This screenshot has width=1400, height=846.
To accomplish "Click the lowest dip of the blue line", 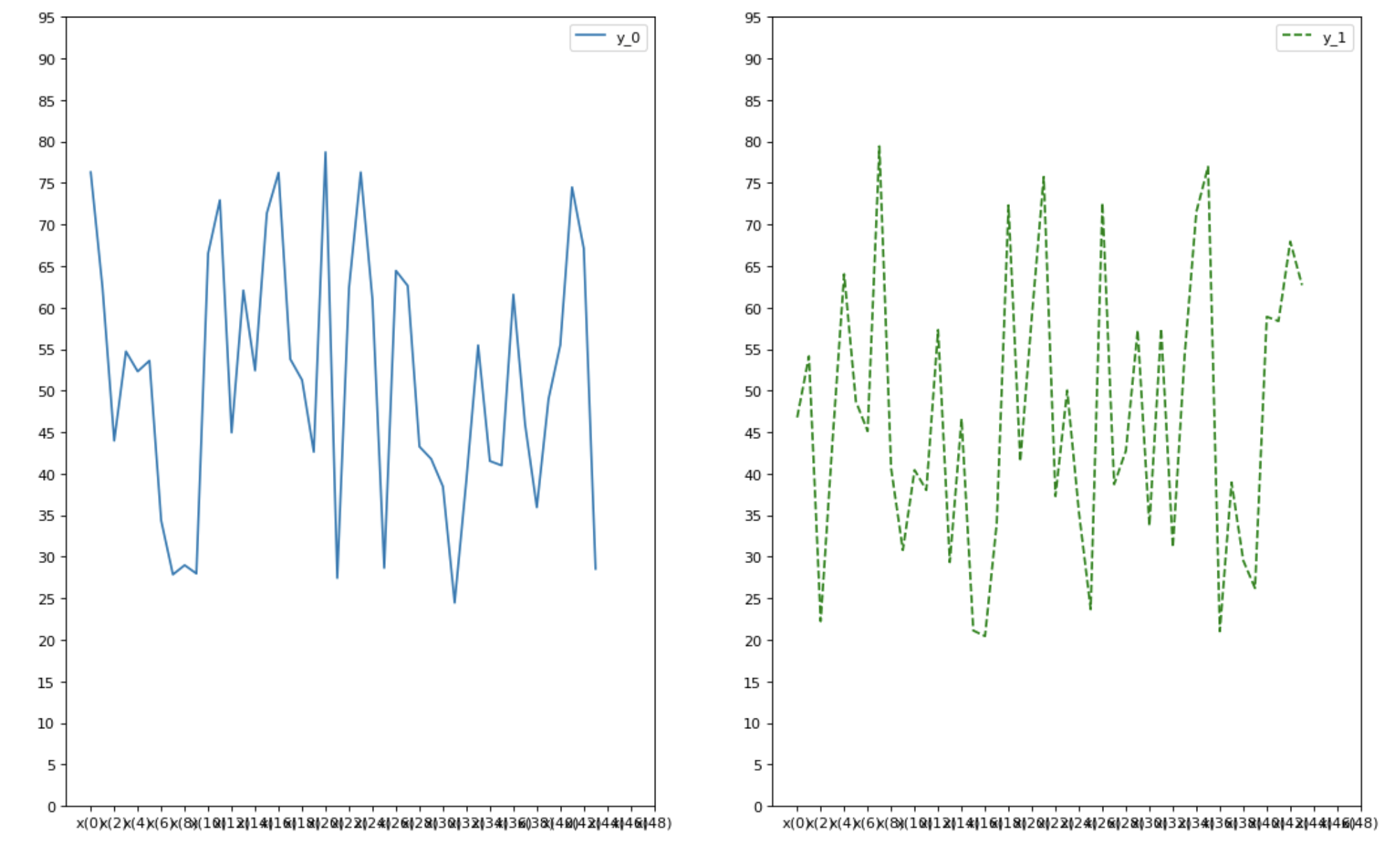I will [455, 603].
